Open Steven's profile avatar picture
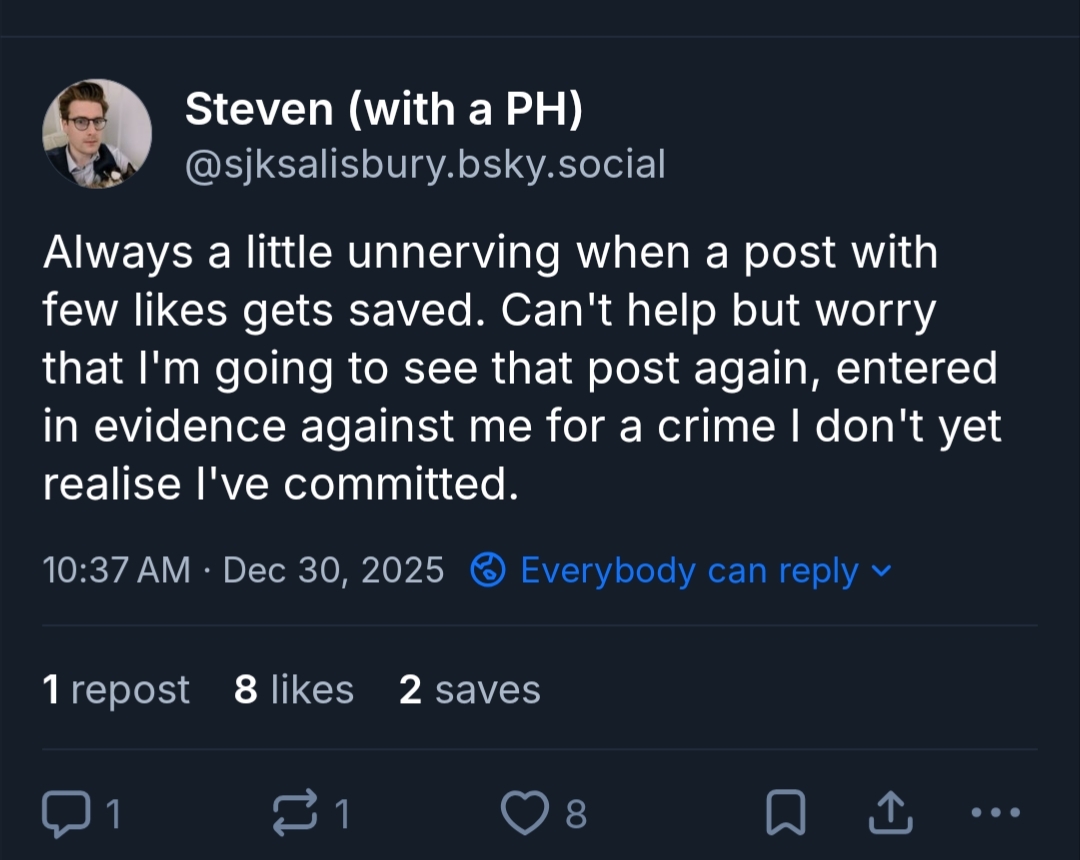 pos(97,134)
